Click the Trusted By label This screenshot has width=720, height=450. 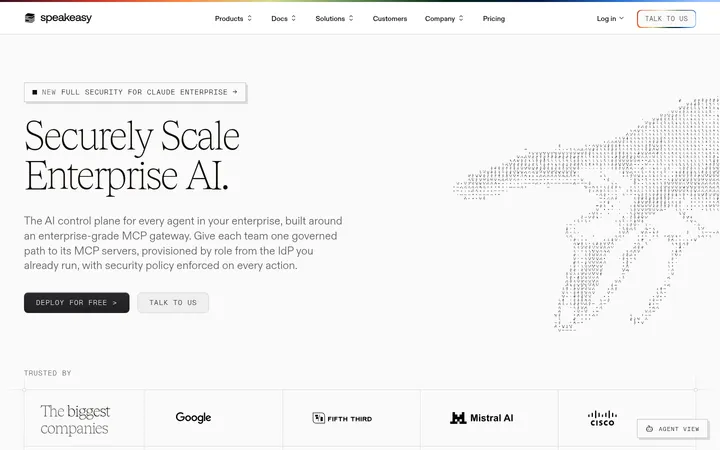pos(48,373)
